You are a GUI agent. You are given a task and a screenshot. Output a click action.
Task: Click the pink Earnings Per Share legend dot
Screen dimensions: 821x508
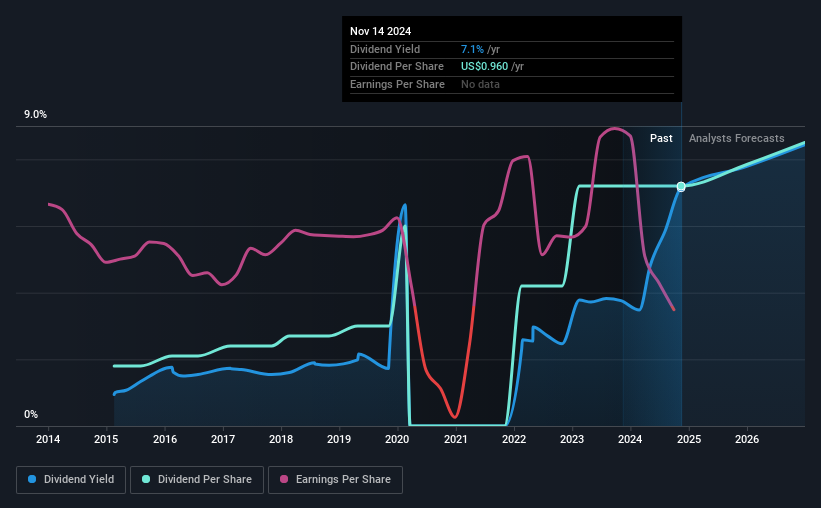tap(284, 479)
